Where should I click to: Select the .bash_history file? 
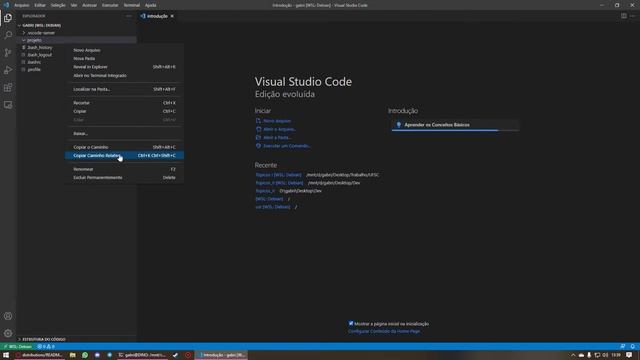(x=40, y=47)
